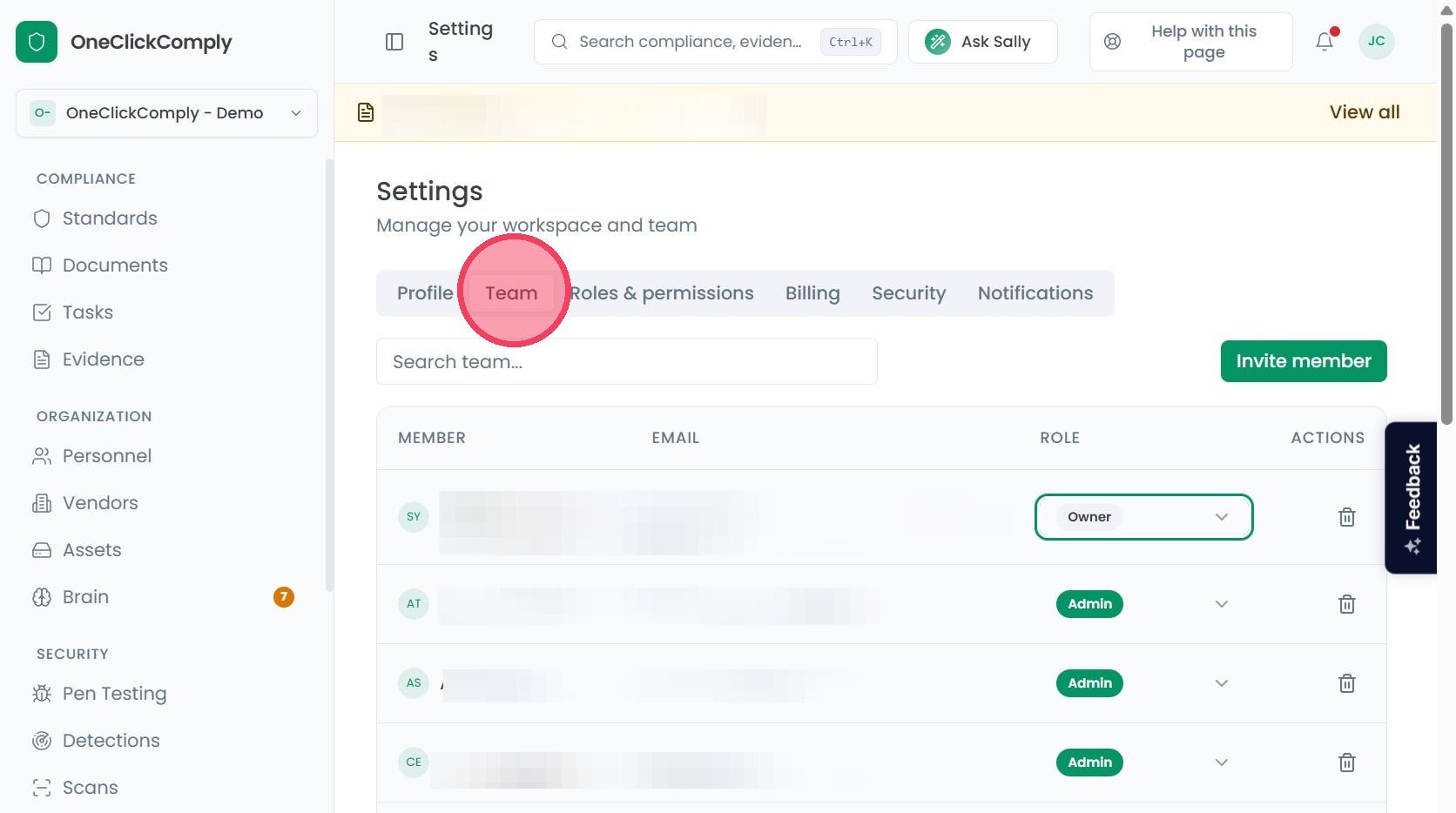
Task: Open the OneClickComply - Demo workspace dropdown
Action: [x=166, y=113]
